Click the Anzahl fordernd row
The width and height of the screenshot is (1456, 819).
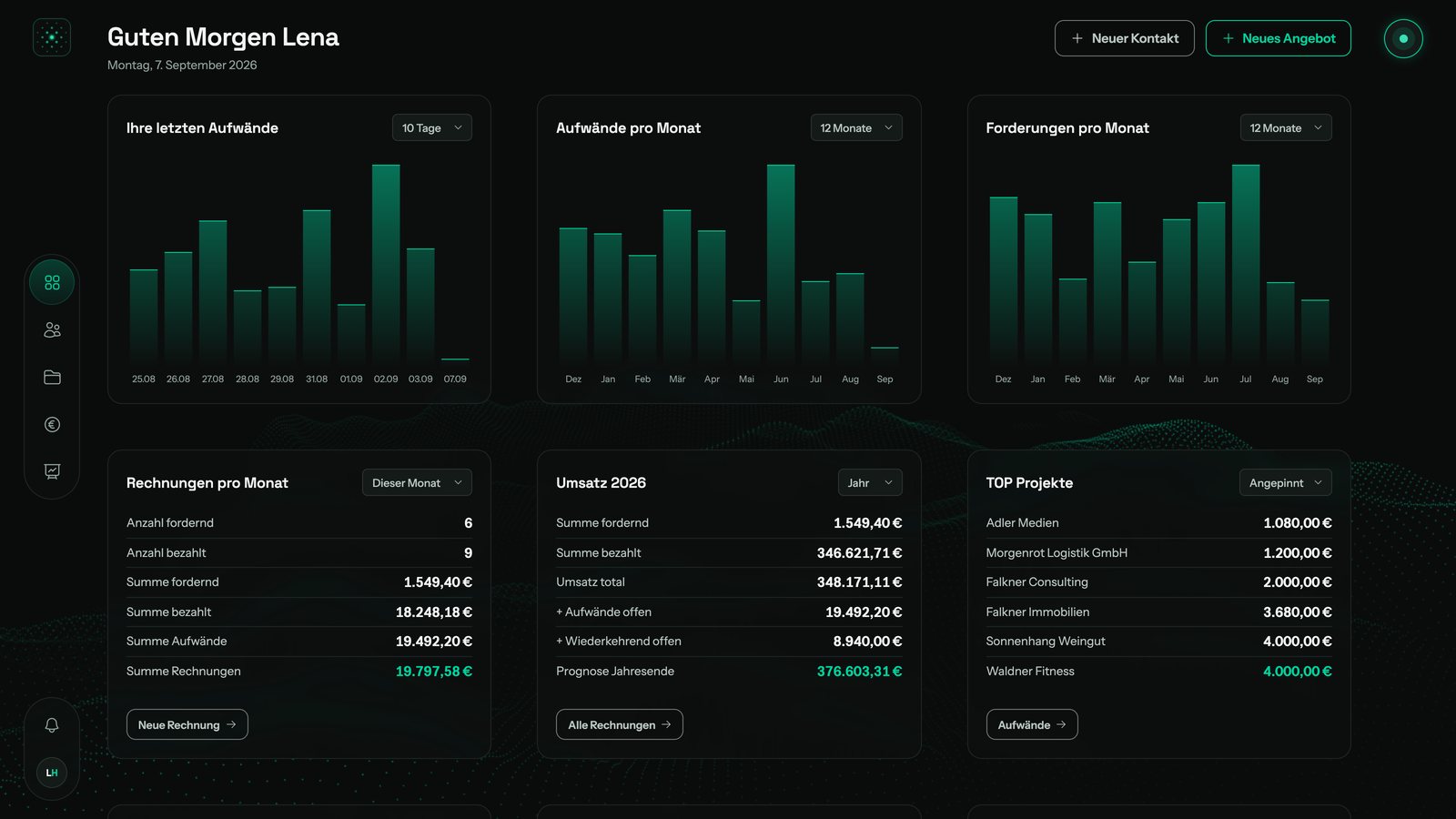299,523
